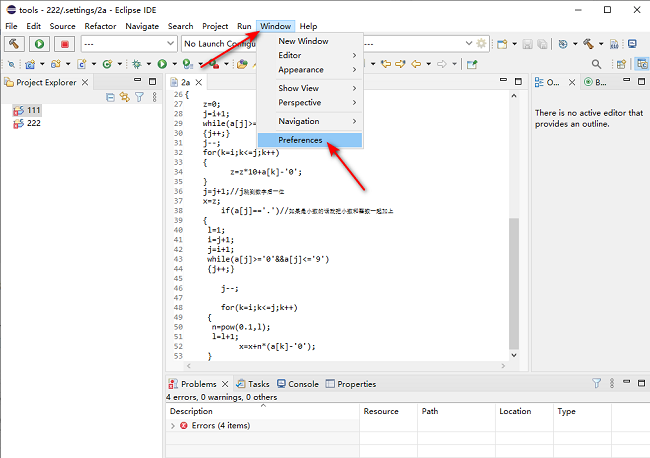The image size is (650, 458).
Task: Click the green Run launch button
Action: [x=39, y=44]
